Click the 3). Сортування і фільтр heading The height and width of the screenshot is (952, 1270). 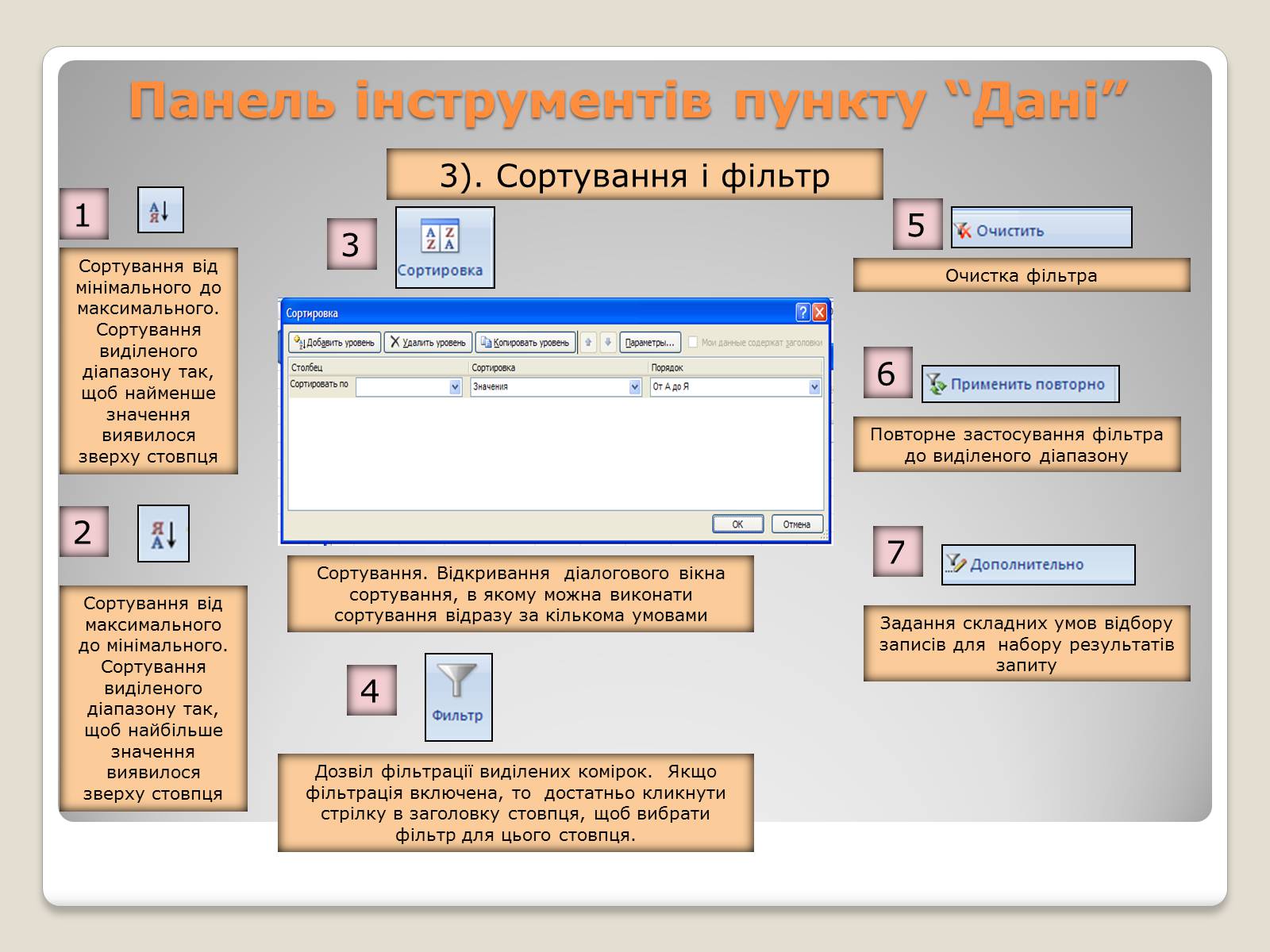[635, 175]
